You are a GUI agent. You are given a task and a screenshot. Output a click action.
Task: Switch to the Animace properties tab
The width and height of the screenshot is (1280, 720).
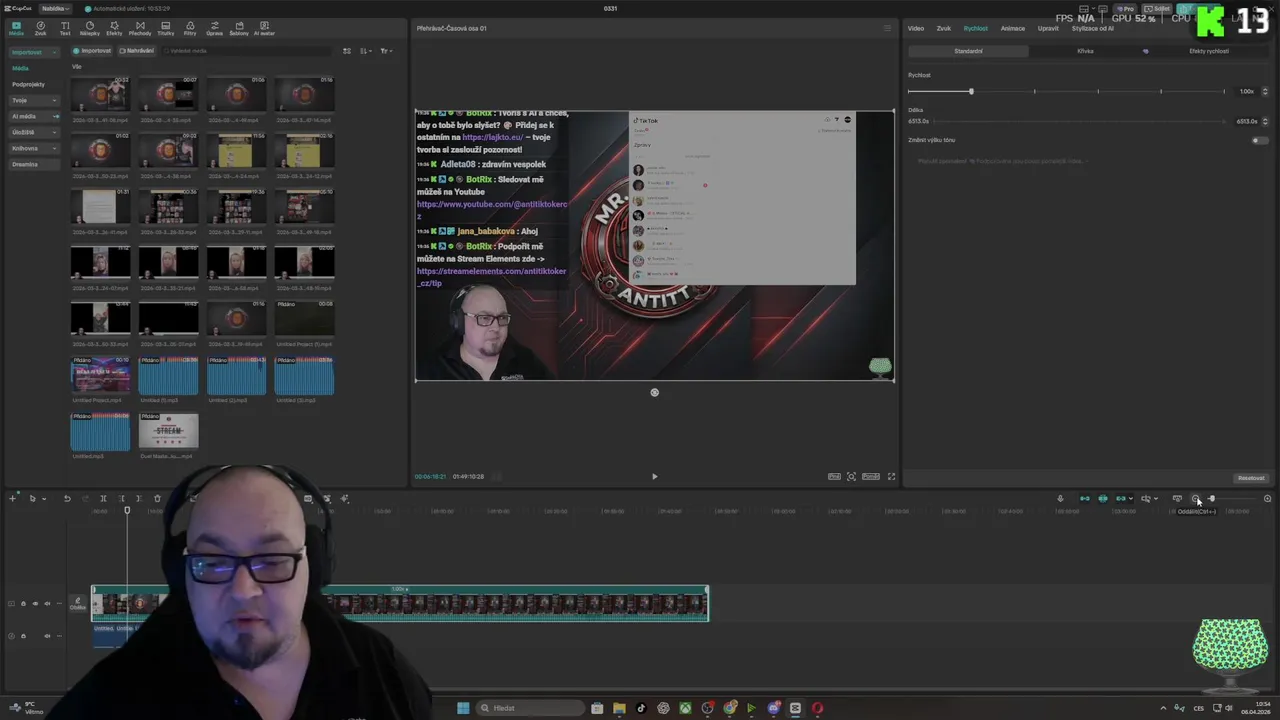(x=1012, y=28)
